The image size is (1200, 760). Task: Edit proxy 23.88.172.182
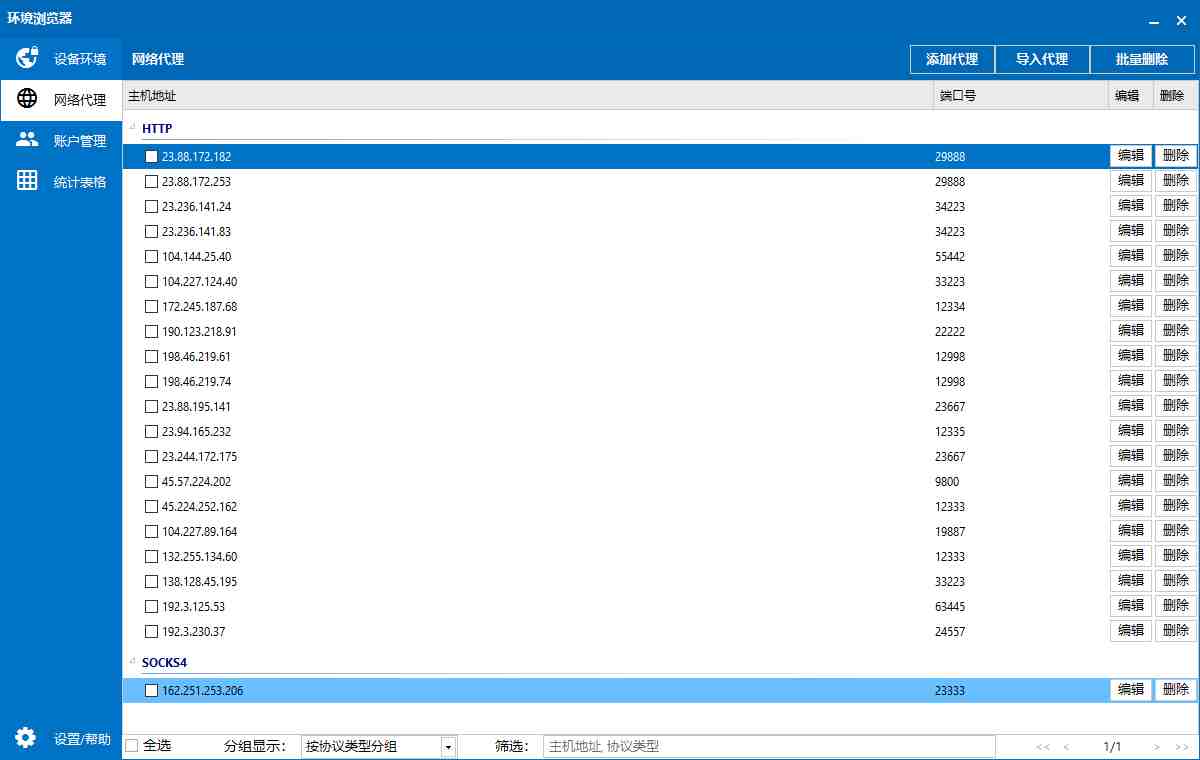click(x=1131, y=156)
